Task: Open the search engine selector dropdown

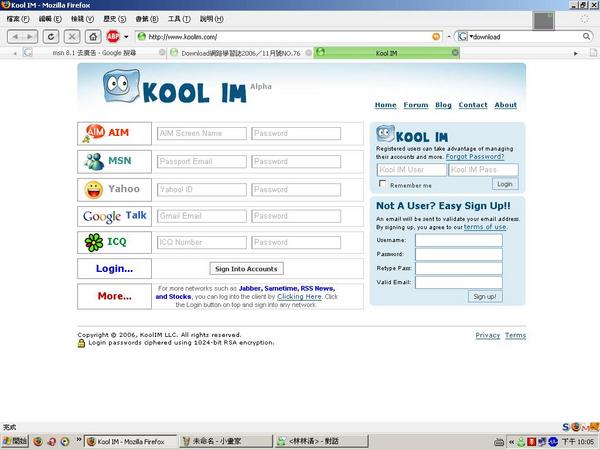Action: [x=465, y=37]
